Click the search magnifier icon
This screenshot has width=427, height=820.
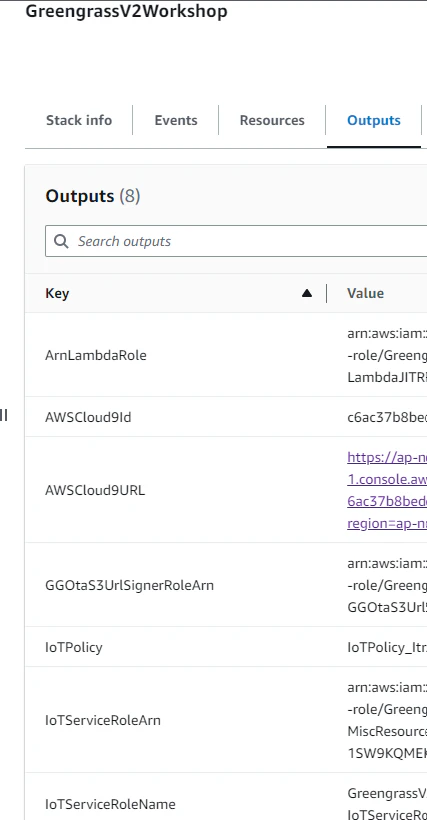[61, 241]
